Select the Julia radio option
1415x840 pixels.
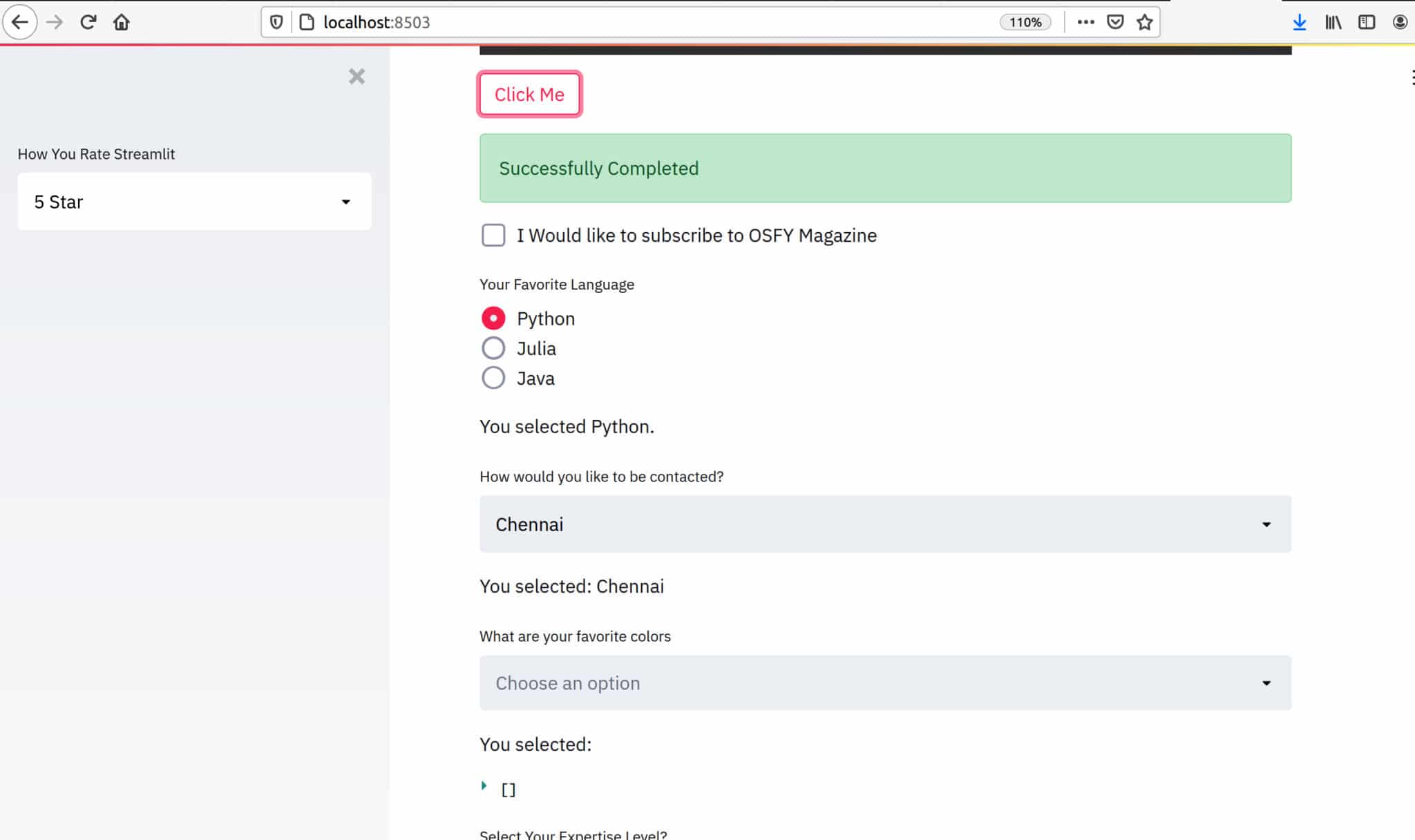493,348
